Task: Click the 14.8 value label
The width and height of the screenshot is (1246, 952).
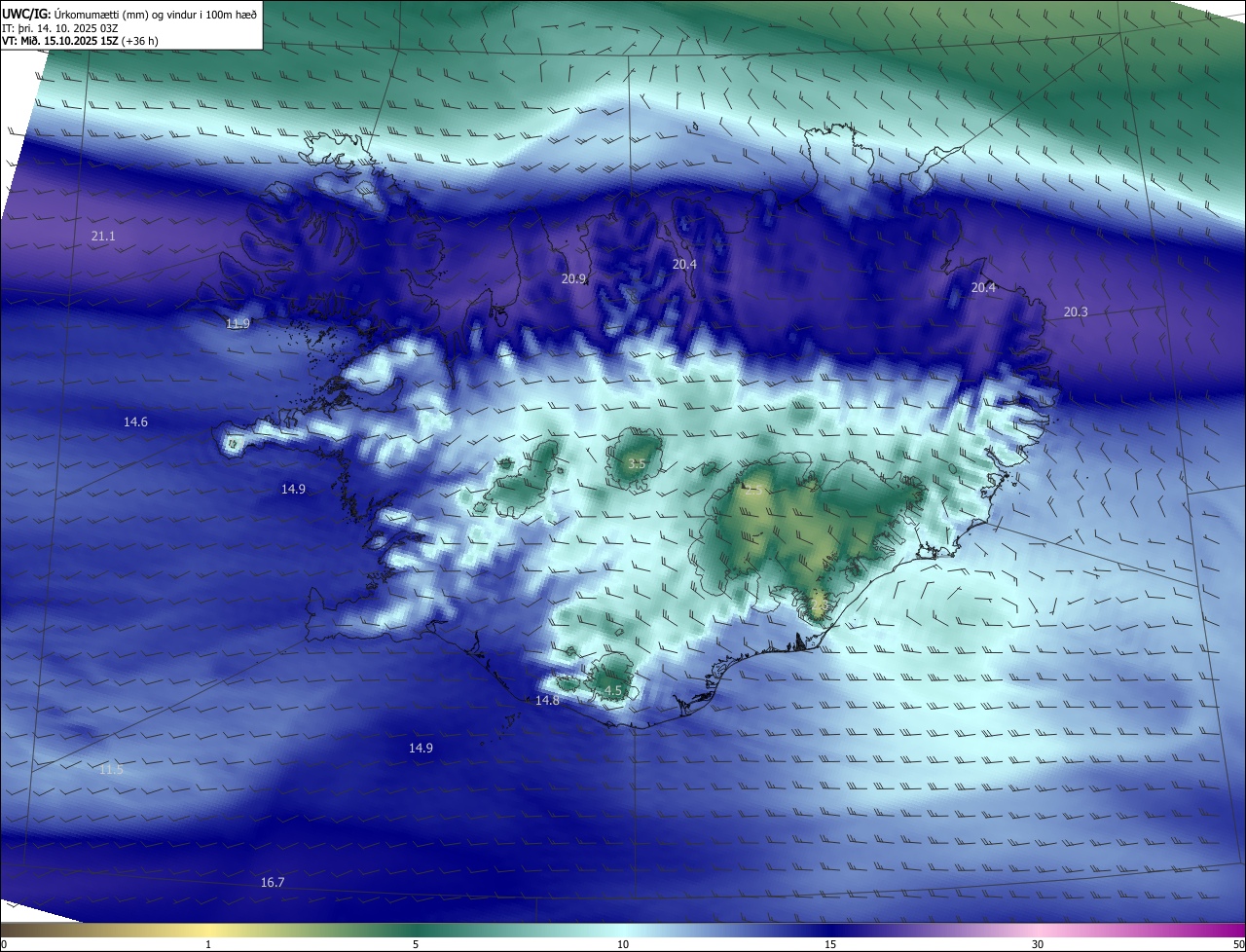Action: click(x=547, y=701)
